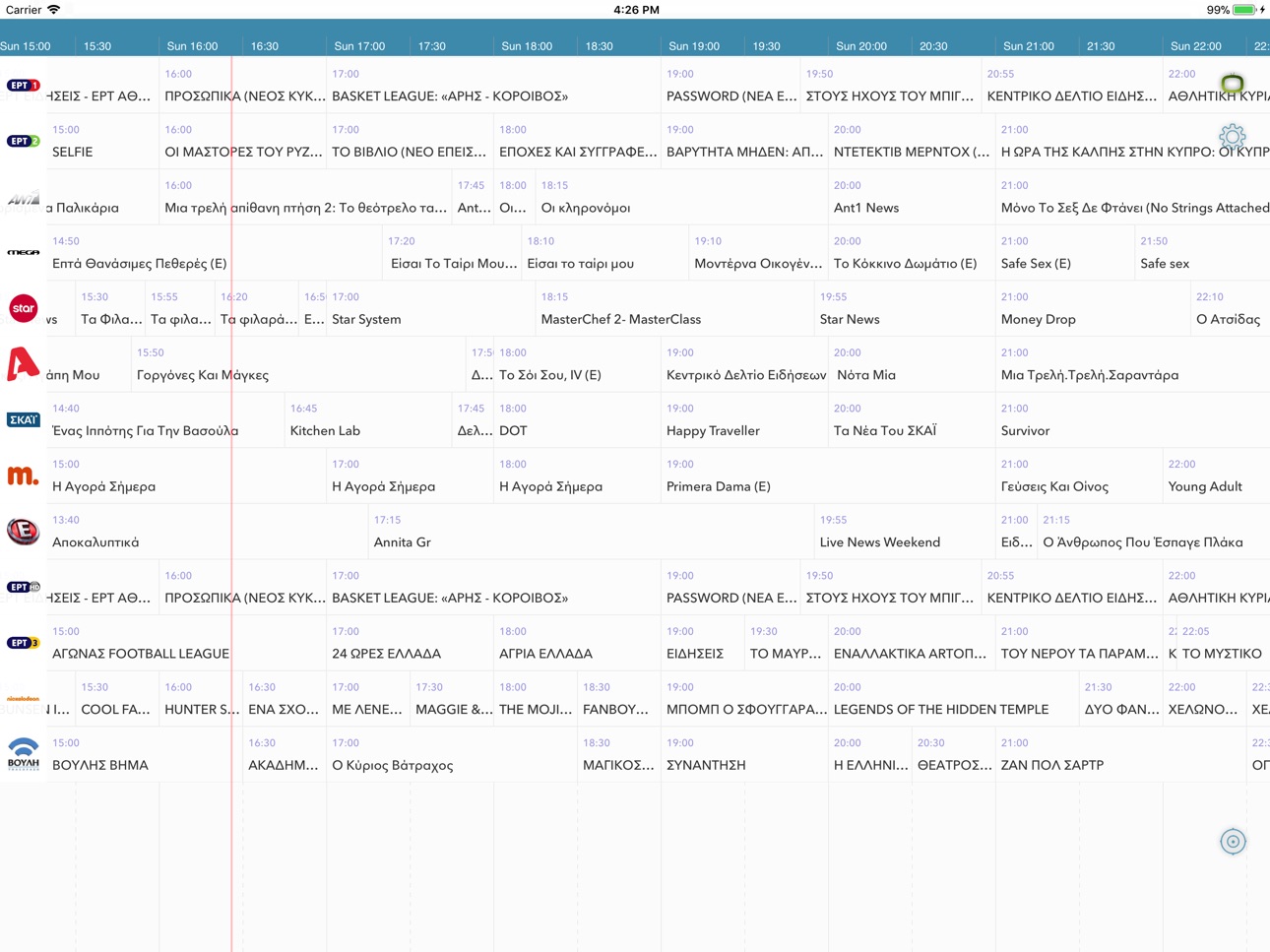Select the Sun 20:00 time header
Screen dimensions: 1270x952
pyautogui.click(x=861, y=46)
